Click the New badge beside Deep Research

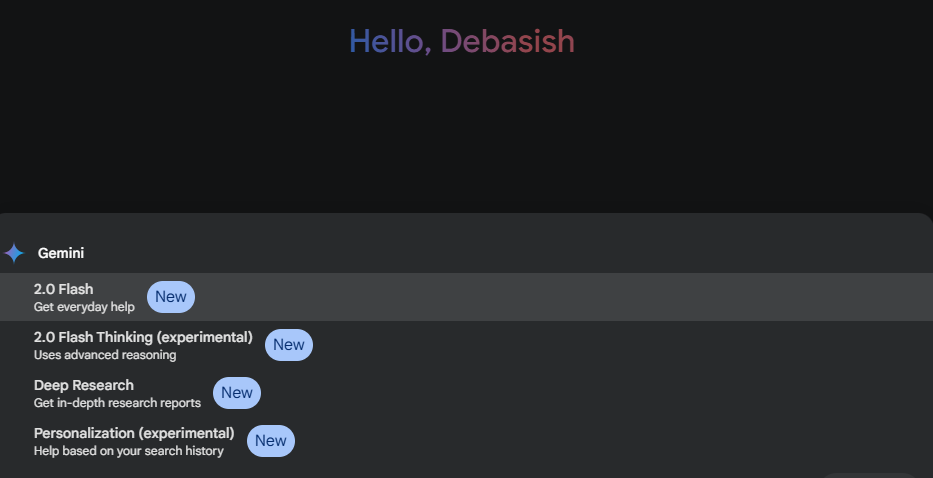(x=237, y=393)
